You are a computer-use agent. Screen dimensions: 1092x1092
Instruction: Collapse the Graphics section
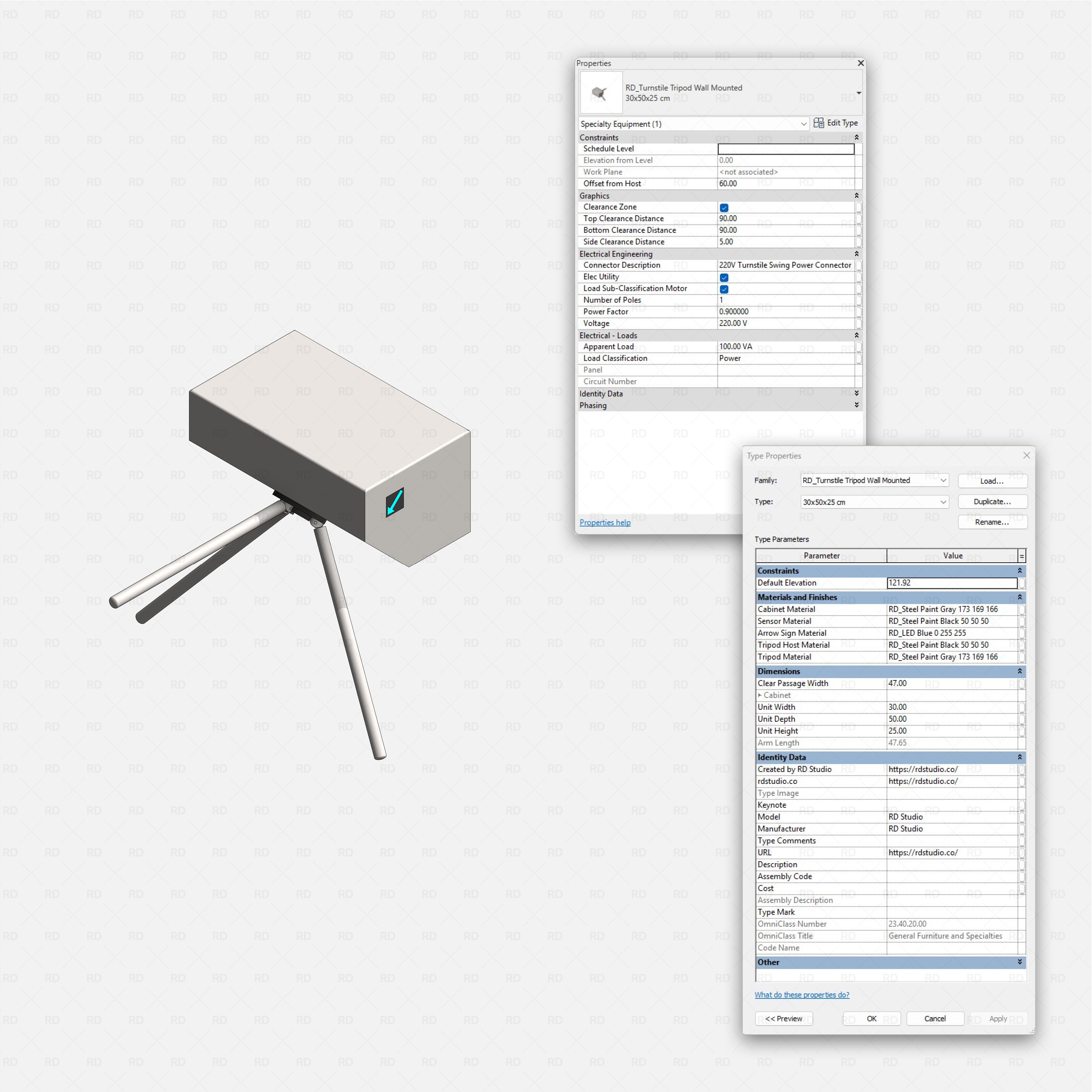856,196
